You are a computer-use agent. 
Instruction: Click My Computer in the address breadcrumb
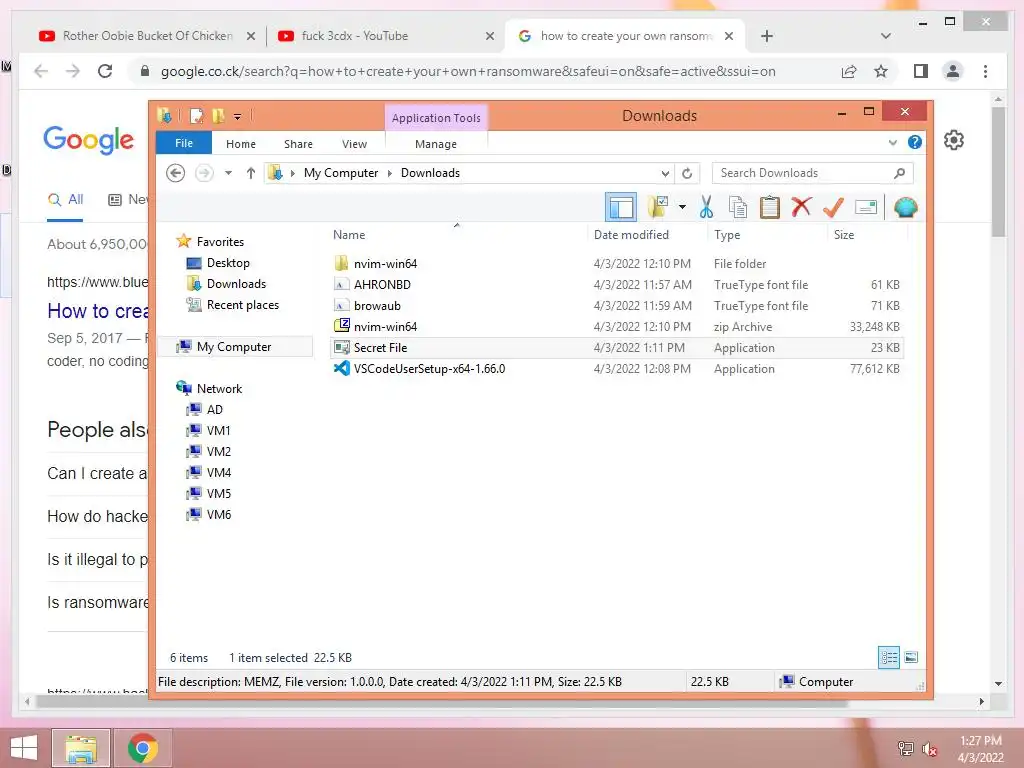point(340,173)
